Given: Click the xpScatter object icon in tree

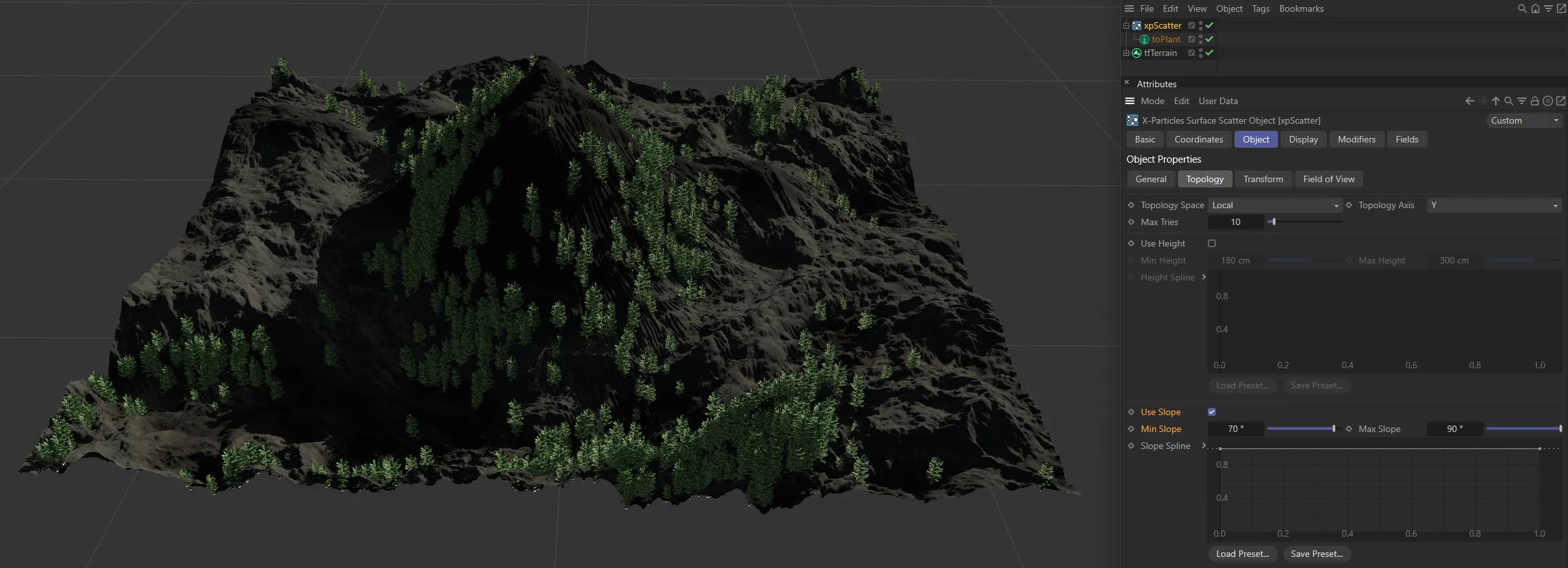Looking at the screenshot, I should tap(1136, 25).
